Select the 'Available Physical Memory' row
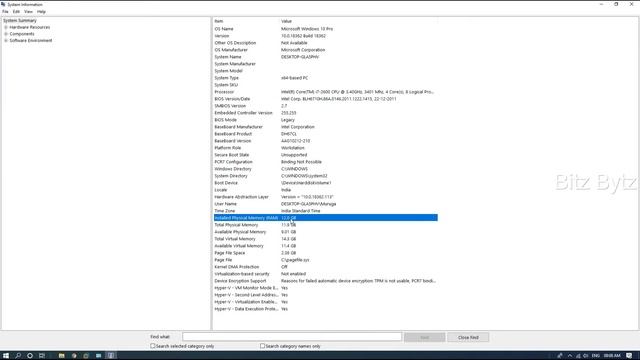Viewport: 640px width, 360px height. click(325, 232)
